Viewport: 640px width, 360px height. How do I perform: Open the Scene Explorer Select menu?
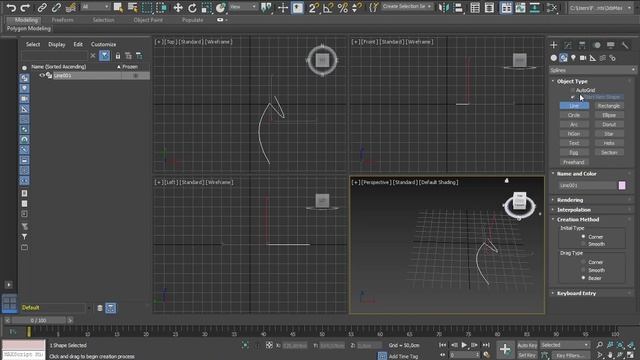[33, 44]
